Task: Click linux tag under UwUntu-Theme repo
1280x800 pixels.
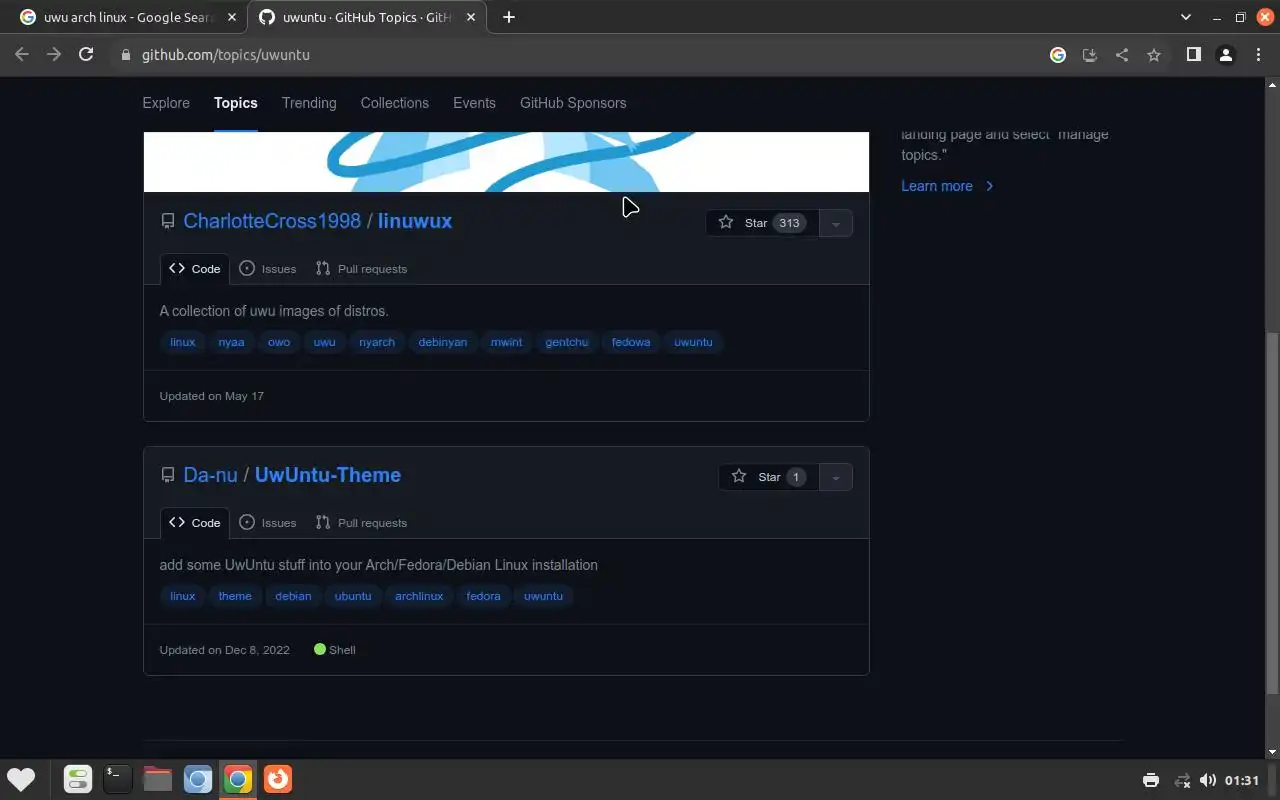Action: [183, 596]
